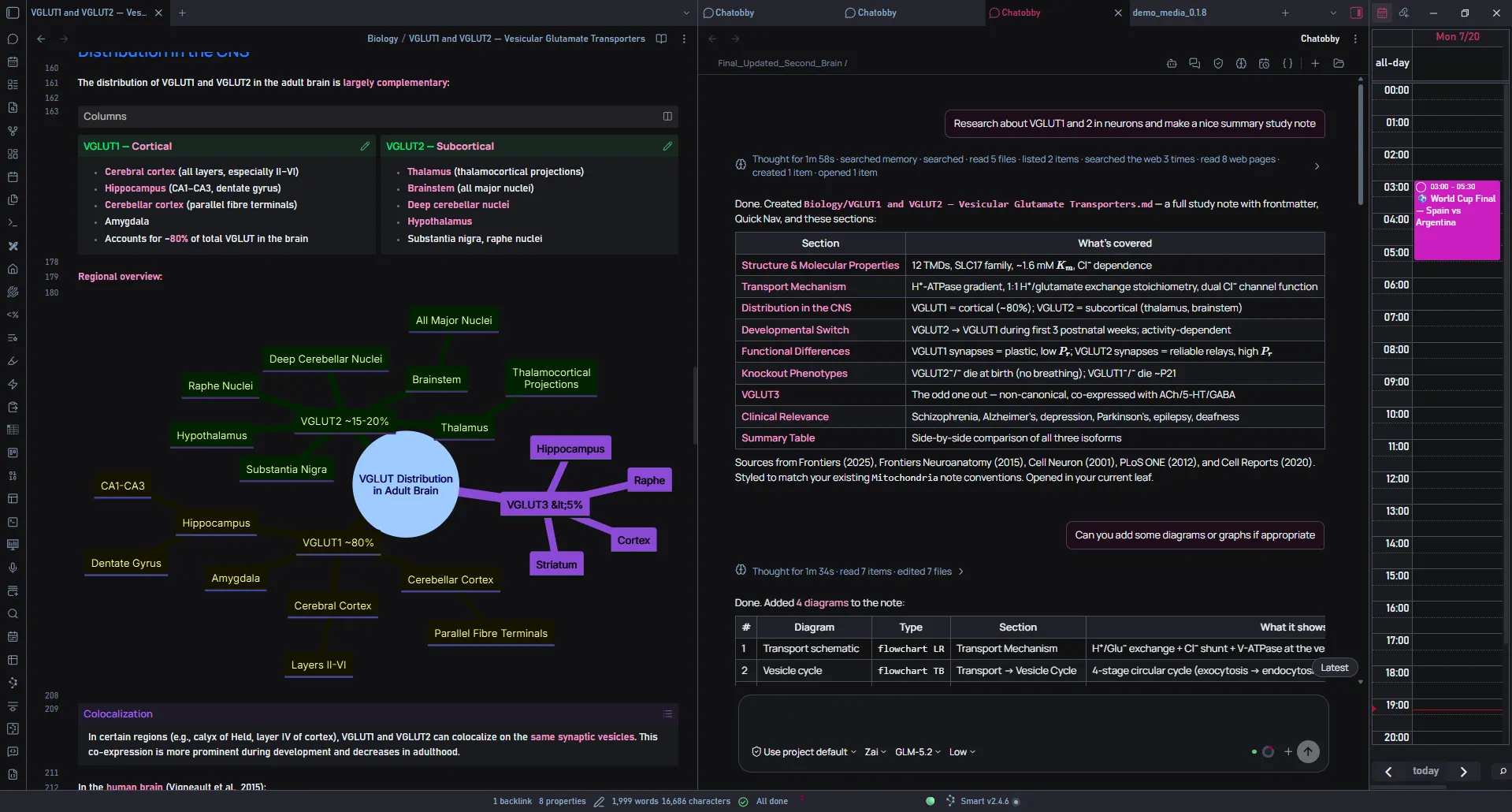Click the Biology breadcrumb folder

point(382,39)
